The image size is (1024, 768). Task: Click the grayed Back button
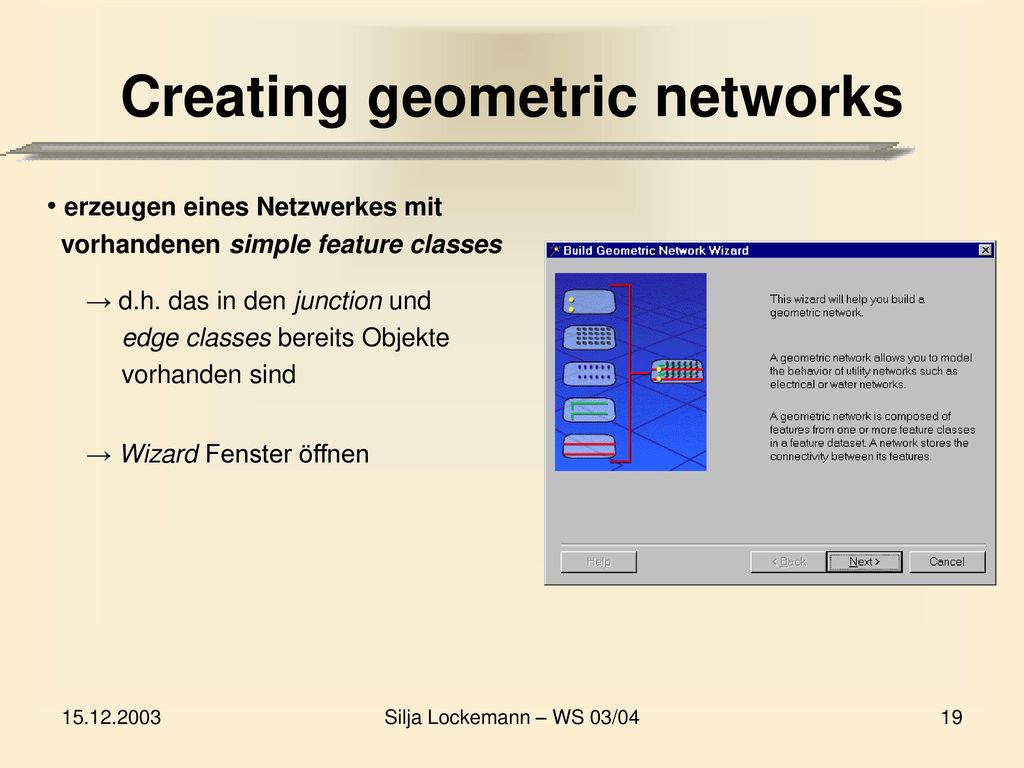click(788, 562)
